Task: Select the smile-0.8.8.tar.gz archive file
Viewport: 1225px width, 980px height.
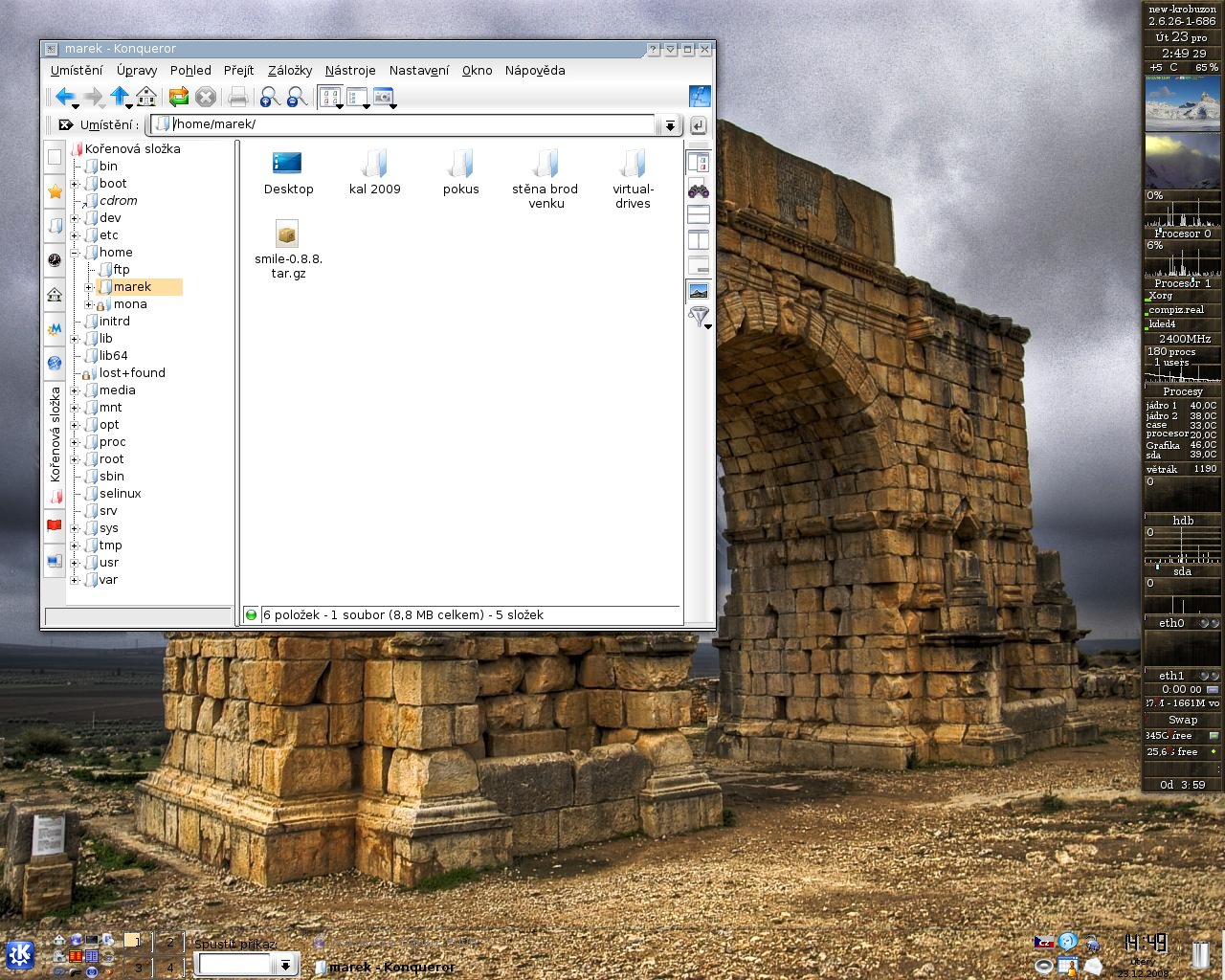Action: [288, 250]
